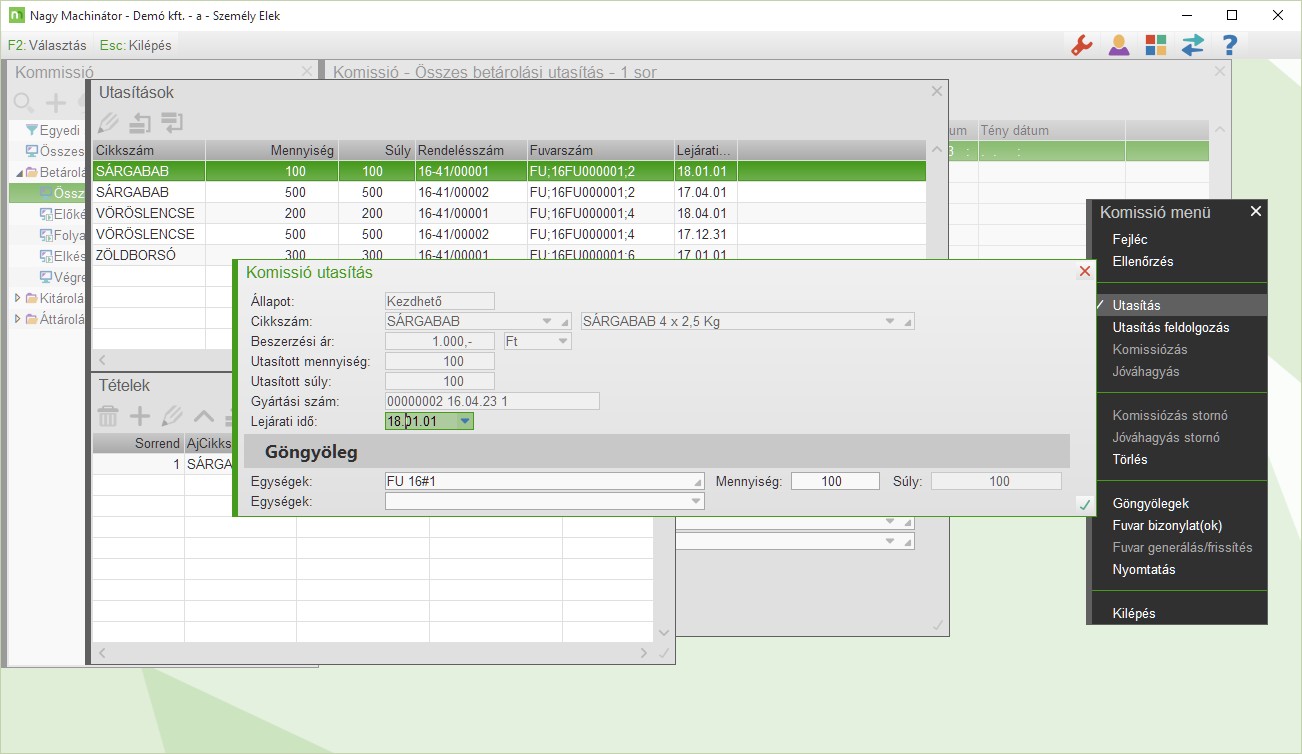1302x754 pixels.
Task: Click the Sorrend column header in Tételek
Action: click(x=138, y=443)
